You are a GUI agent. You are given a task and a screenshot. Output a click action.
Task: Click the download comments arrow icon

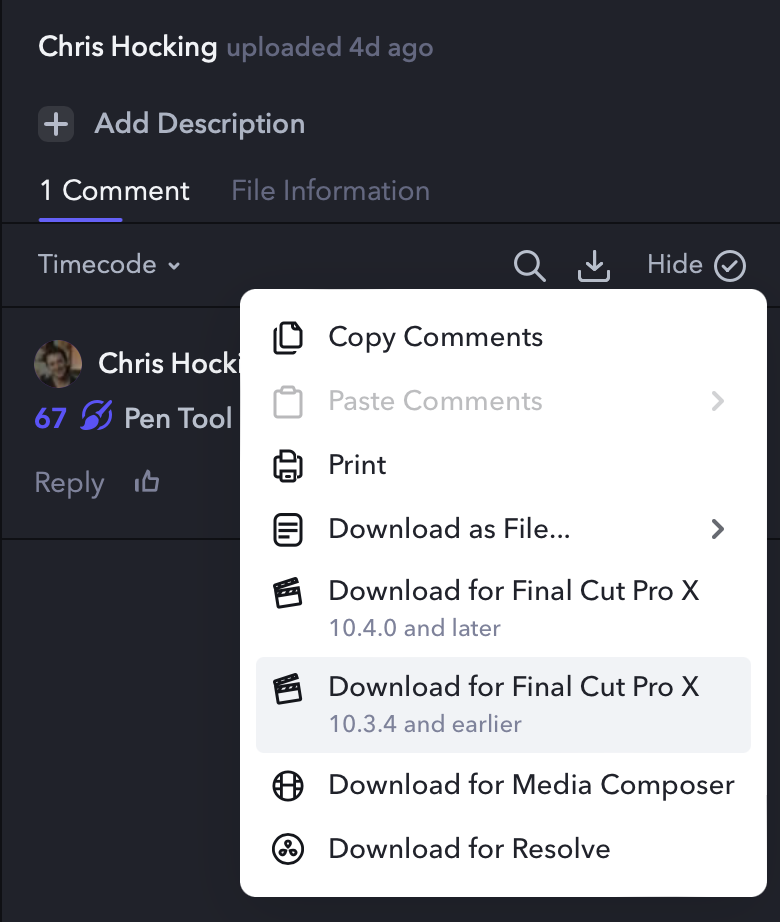pyautogui.click(x=594, y=266)
